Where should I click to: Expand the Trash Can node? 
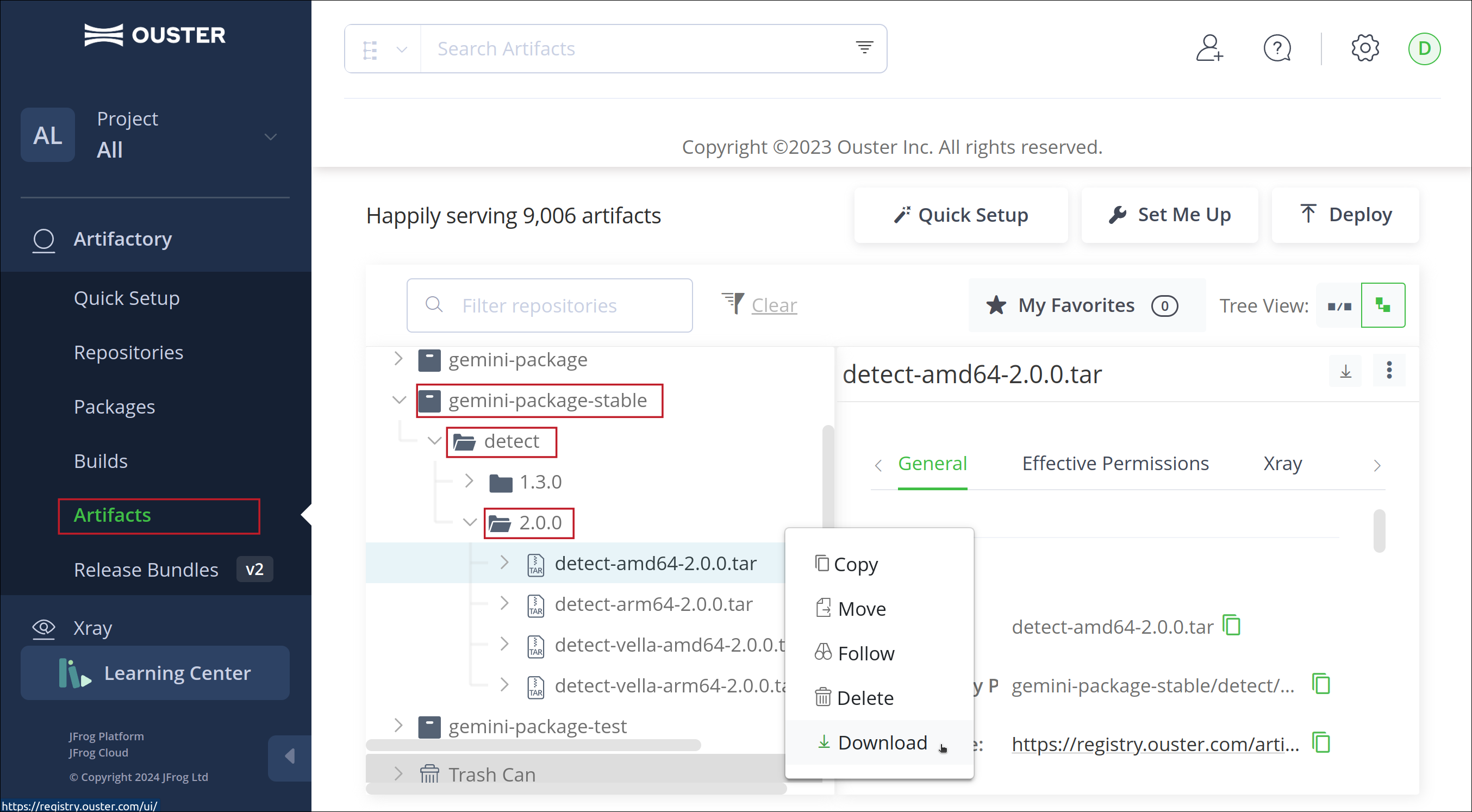[398, 774]
